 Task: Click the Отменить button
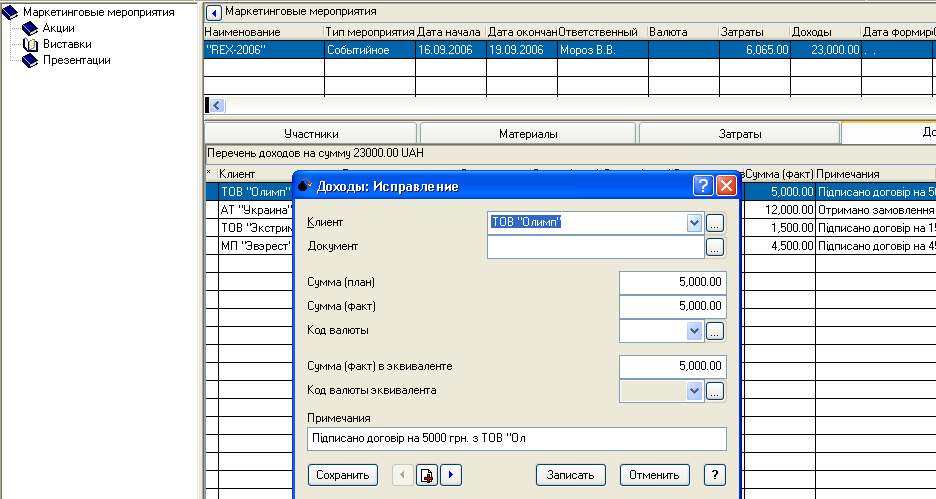[x=655, y=475]
